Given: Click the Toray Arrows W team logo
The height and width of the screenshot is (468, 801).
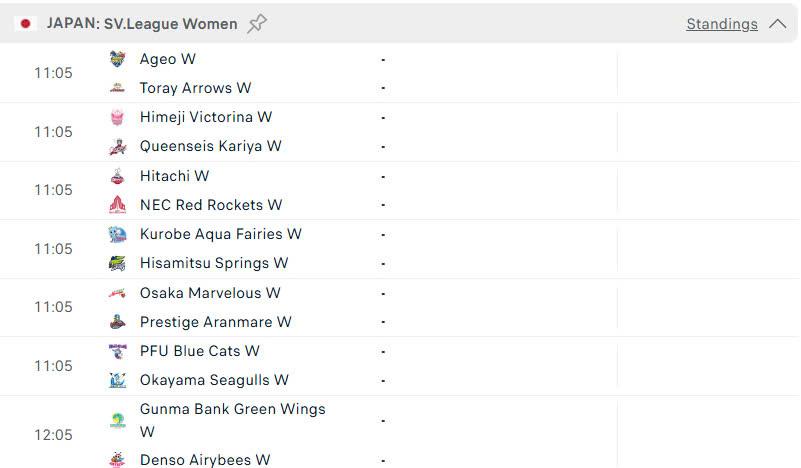Looking at the screenshot, I should pyautogui.click(x=117, y=88).
